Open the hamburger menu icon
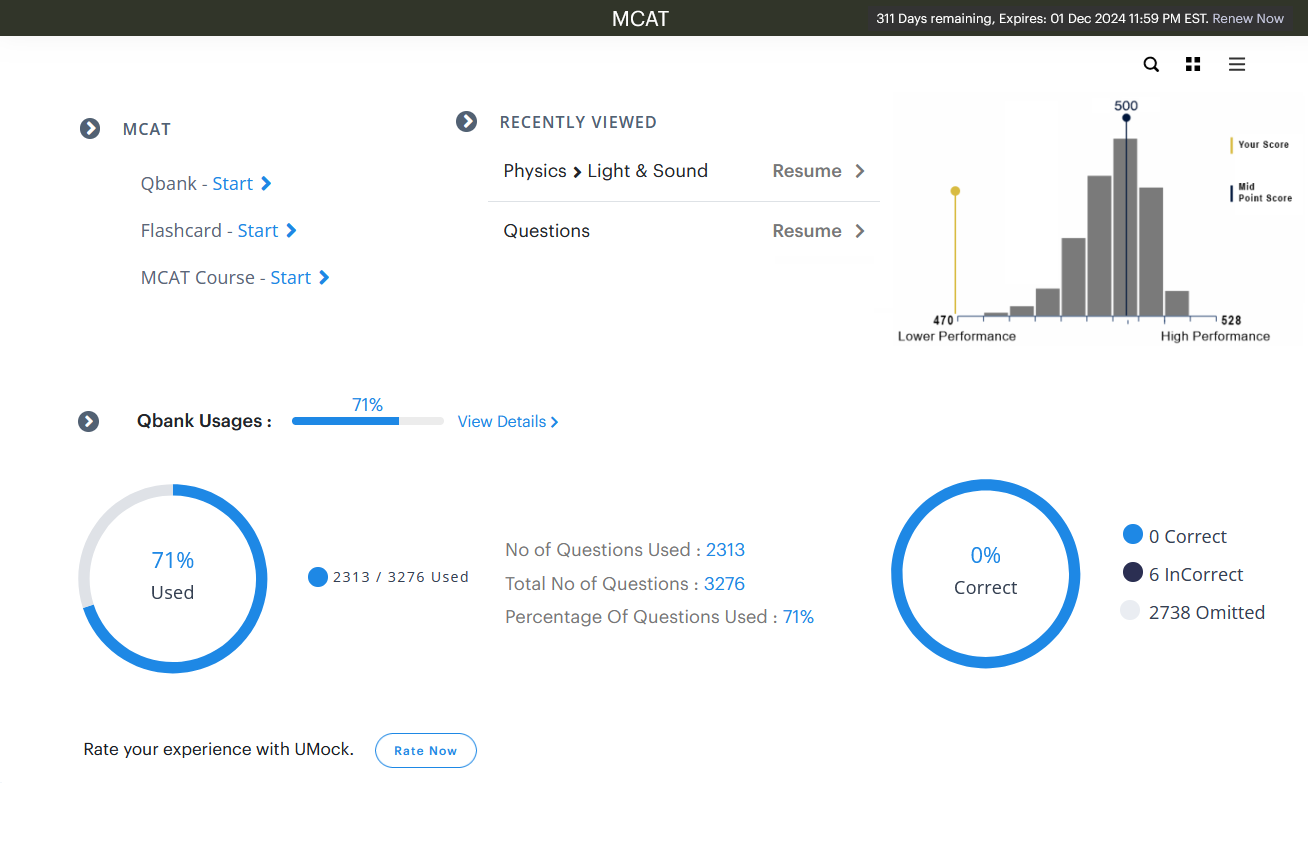 [x=1237, y=64]
